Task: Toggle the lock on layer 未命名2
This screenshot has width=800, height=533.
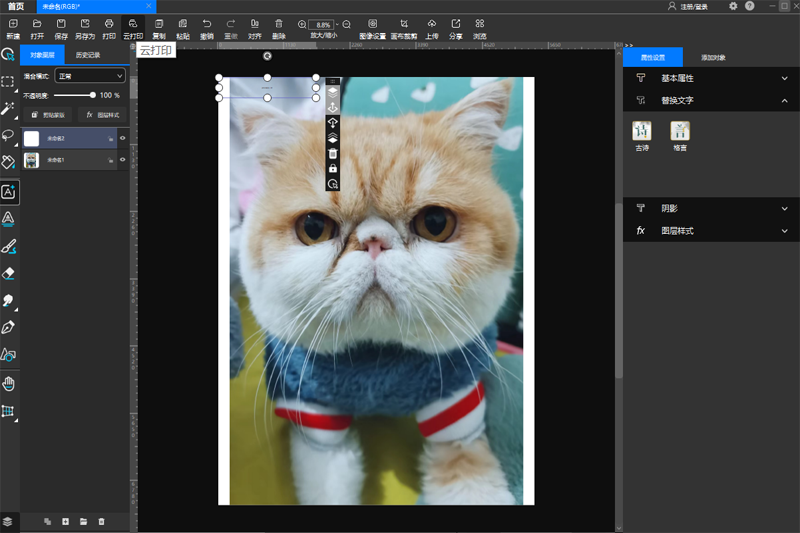Action: coord(110,138)
